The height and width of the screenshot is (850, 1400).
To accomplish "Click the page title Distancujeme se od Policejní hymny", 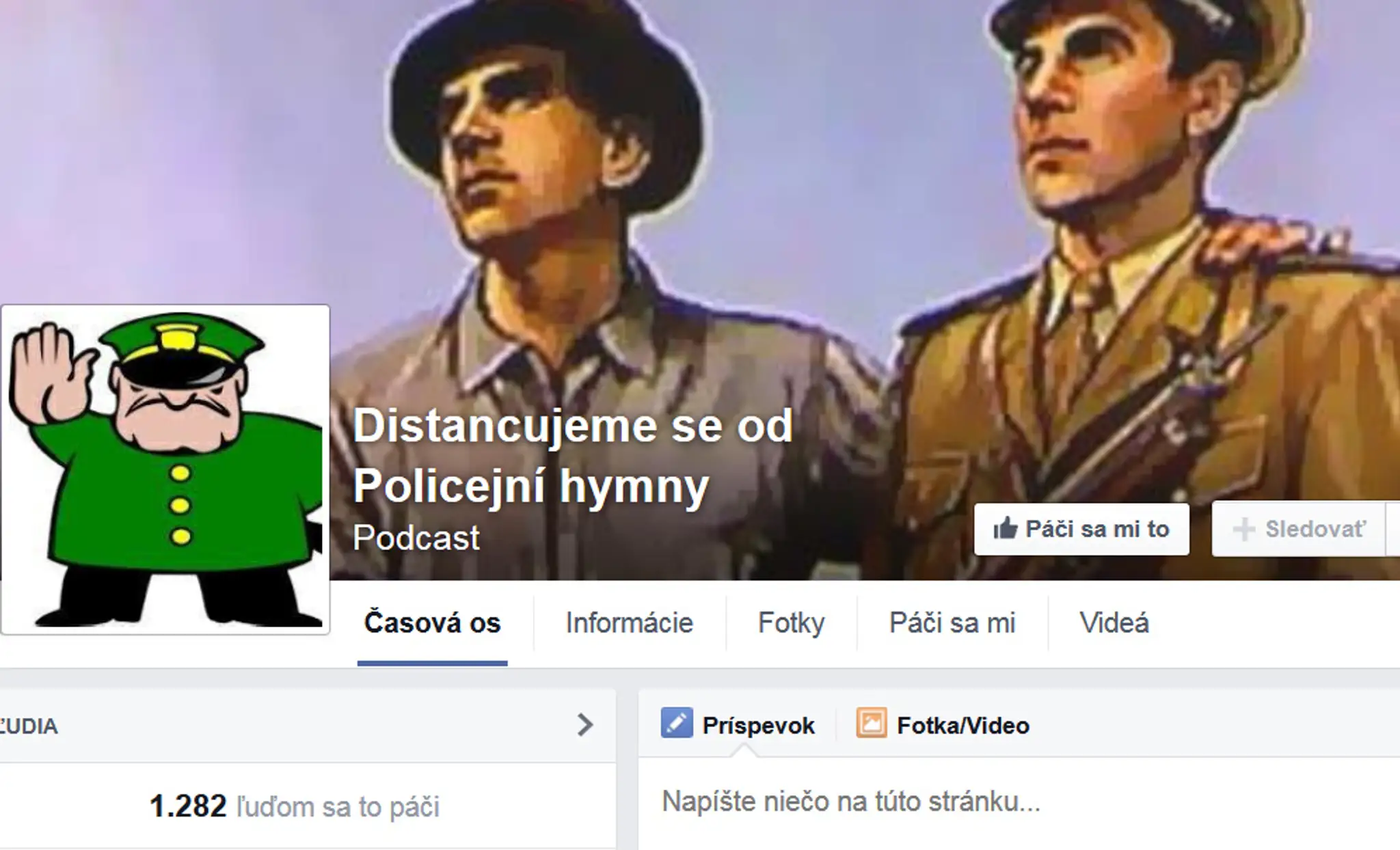I will pos(573,456).
